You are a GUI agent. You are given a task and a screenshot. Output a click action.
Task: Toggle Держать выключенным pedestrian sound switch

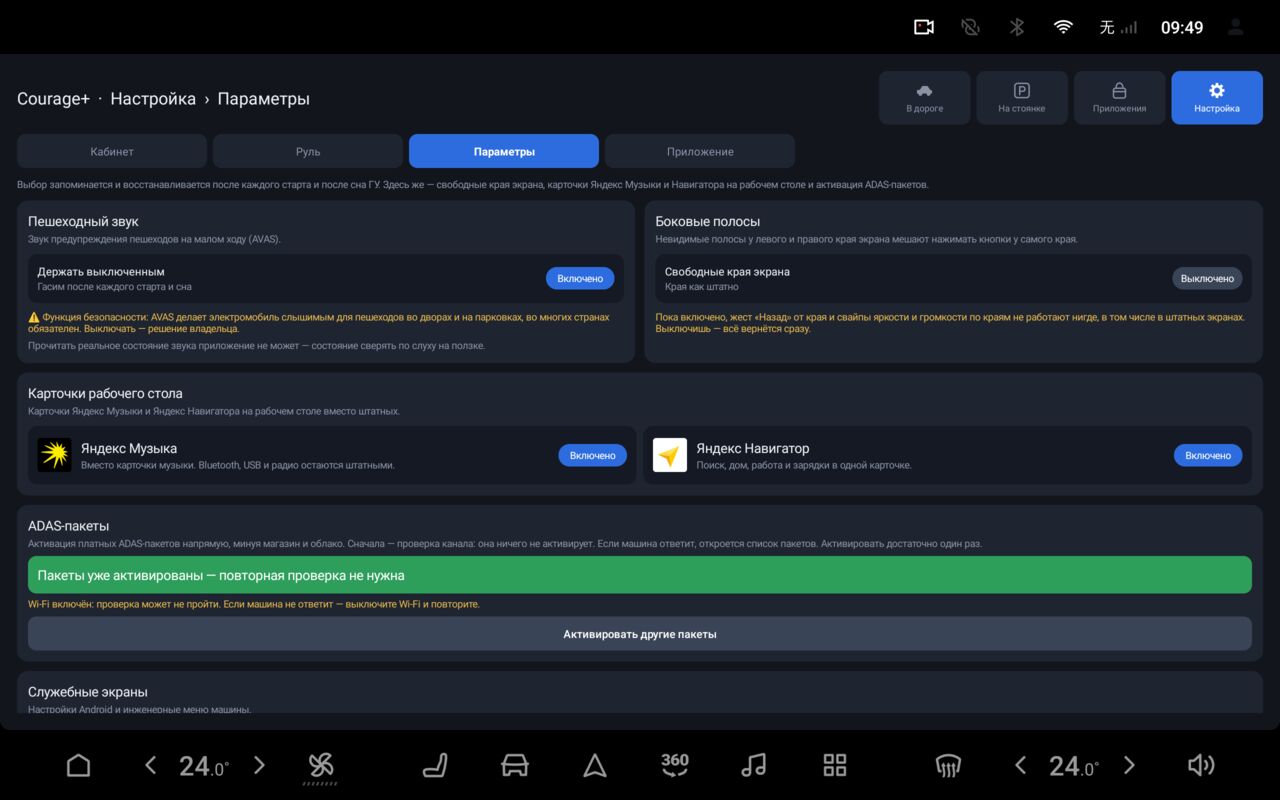coord(580,278)
